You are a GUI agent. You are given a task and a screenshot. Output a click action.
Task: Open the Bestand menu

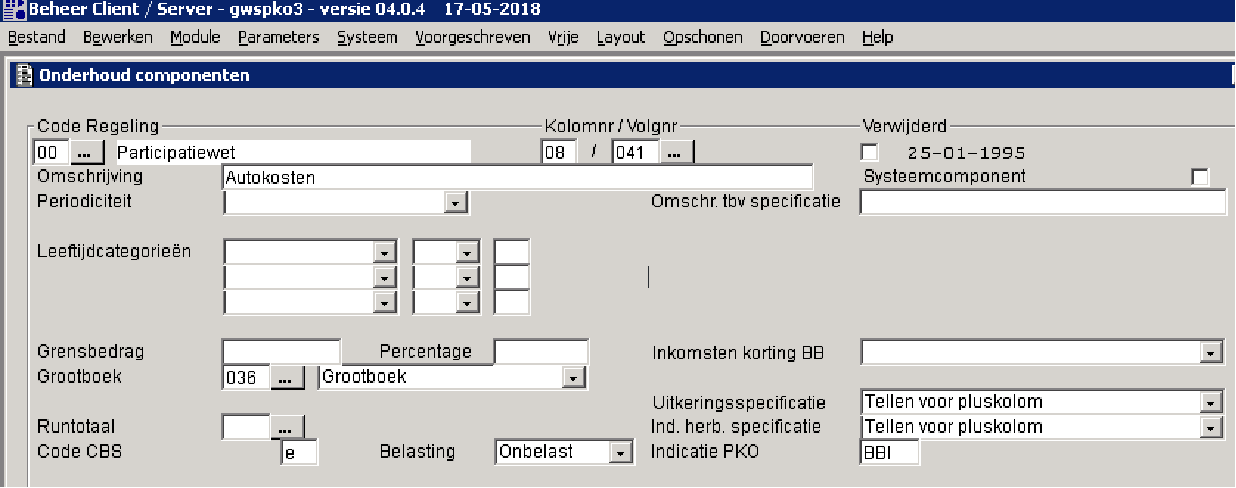coord(36,37)
